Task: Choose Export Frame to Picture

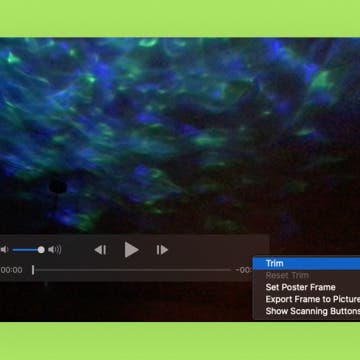Action: [306, 299]
